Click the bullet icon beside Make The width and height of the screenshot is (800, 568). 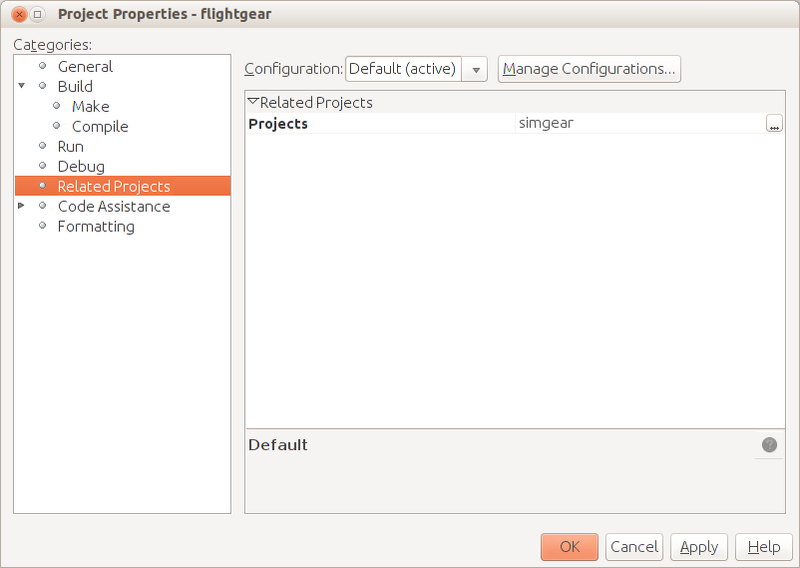[x=57, y=106]
